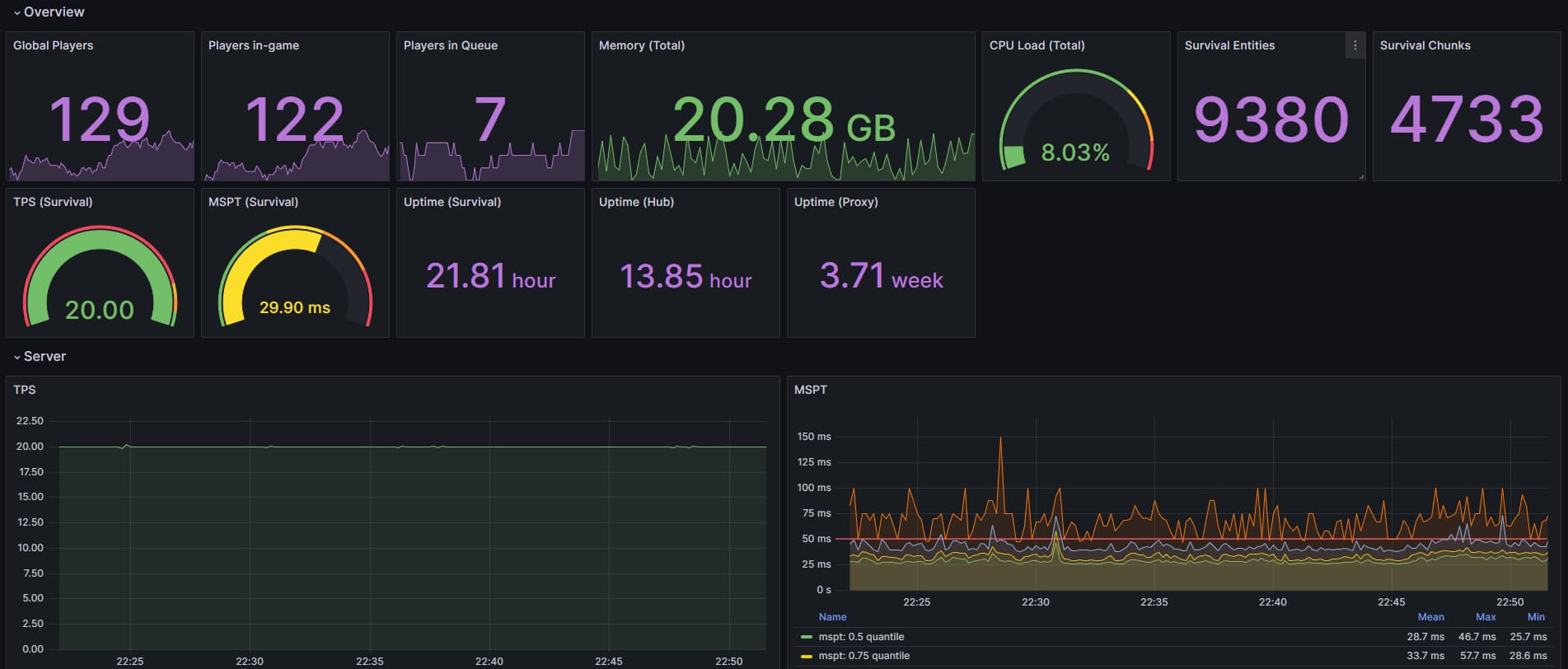This screenshot has height=669, width=1568.
Task: Toggle the mspt: 0.75 quantile series
Action: pos(864,656)
